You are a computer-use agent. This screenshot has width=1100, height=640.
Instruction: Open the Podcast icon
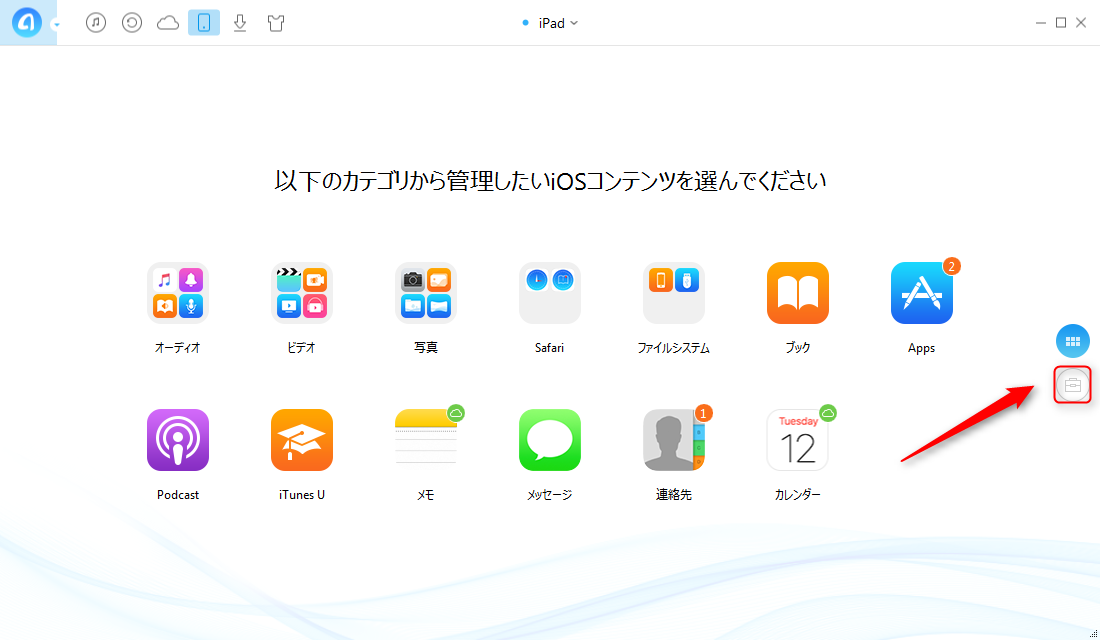(x=178, y=440)
